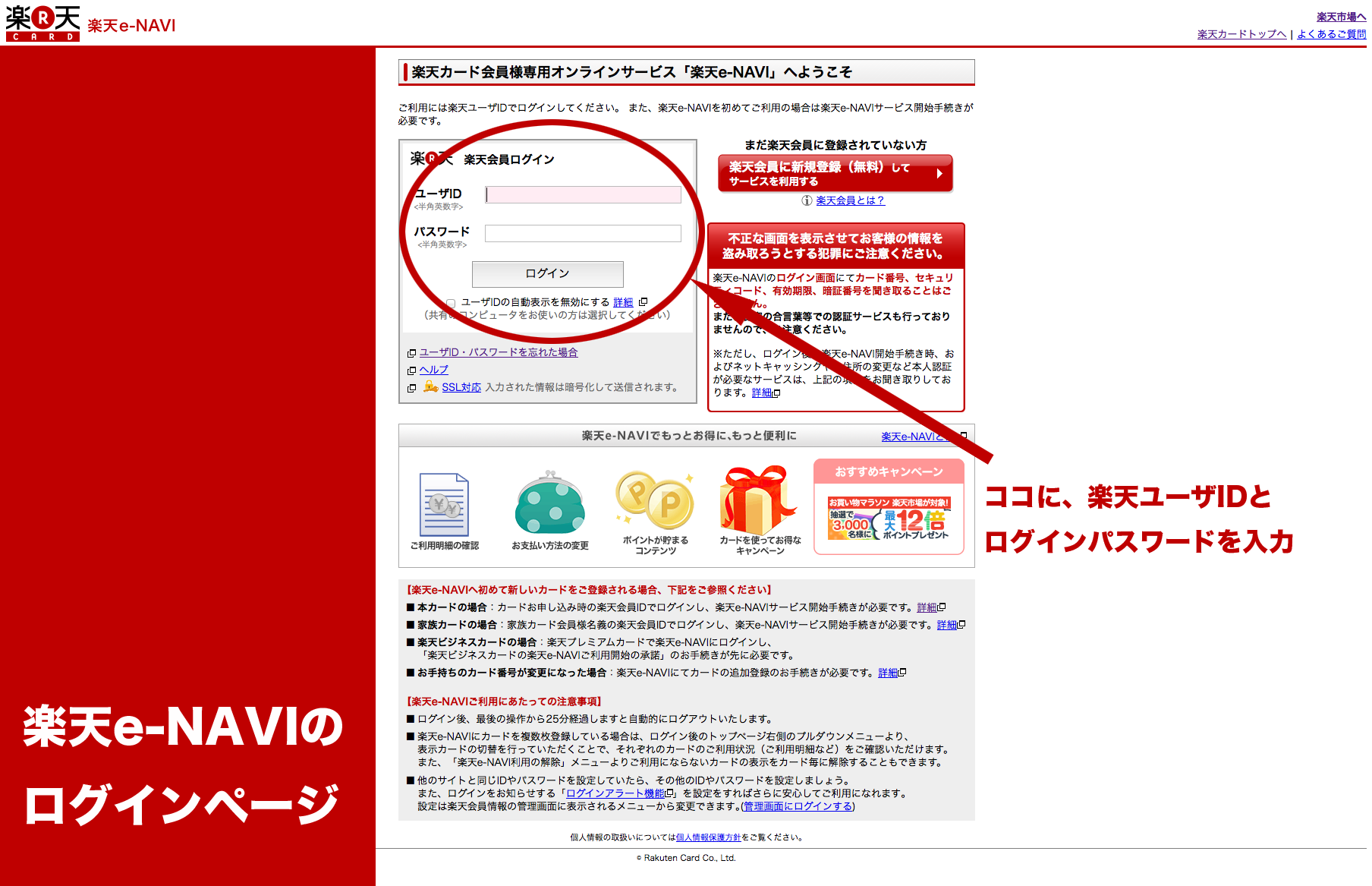
Task: Open the 詳細 link for 家族カードの場合
Action: click(946, 625)
